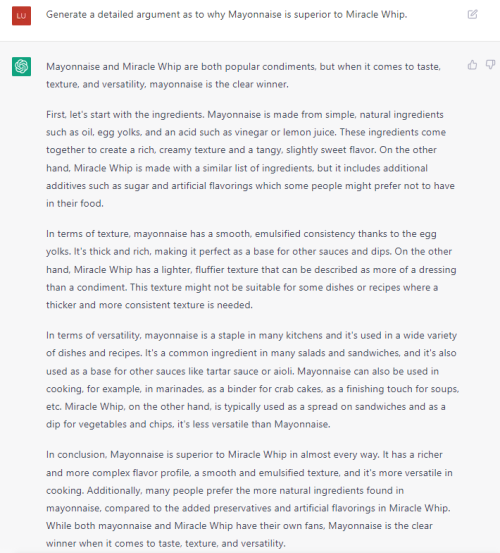The height and width of the screenshot is (553, 500).
Task: Click the paragraph beginning 'In conclusion'
Action: tap(249, 499)
